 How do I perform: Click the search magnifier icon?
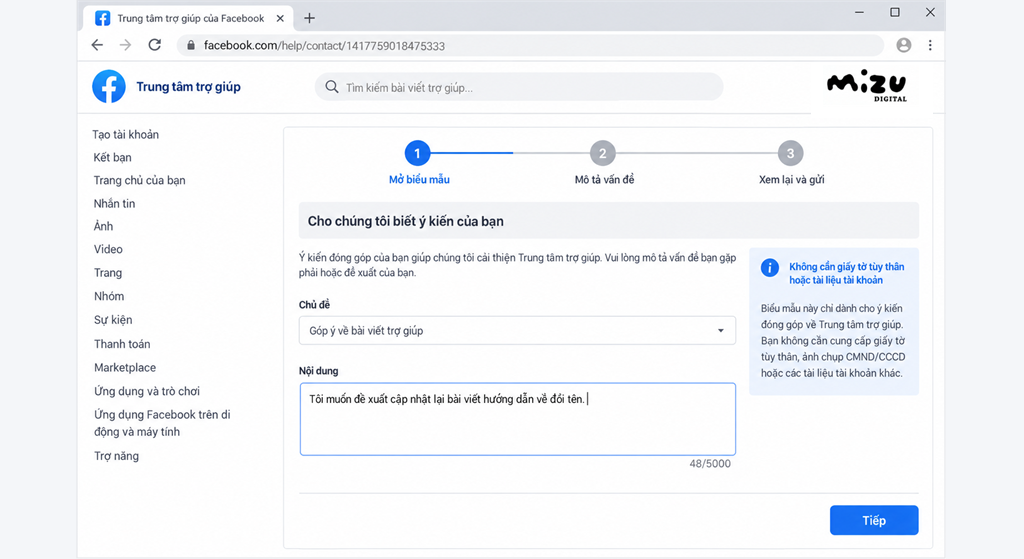[x=332, y=87]
